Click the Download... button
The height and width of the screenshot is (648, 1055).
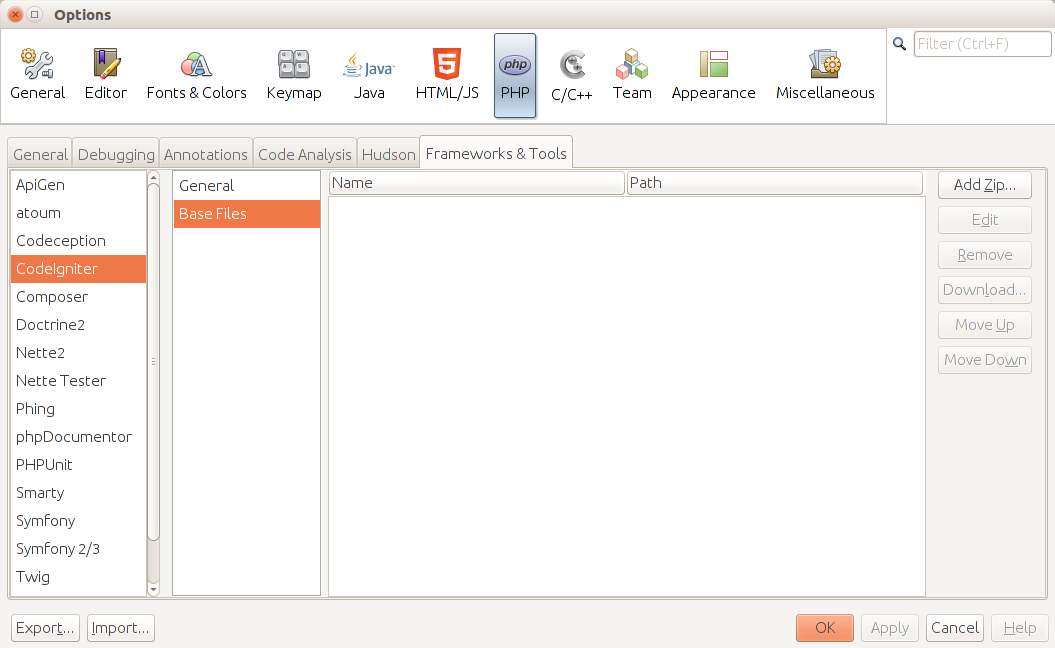pos(984,290)
